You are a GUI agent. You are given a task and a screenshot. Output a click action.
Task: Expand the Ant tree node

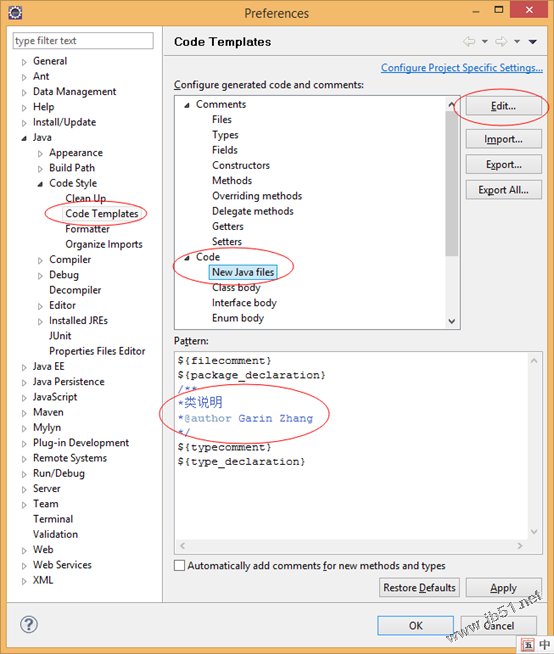click(24, 77)
